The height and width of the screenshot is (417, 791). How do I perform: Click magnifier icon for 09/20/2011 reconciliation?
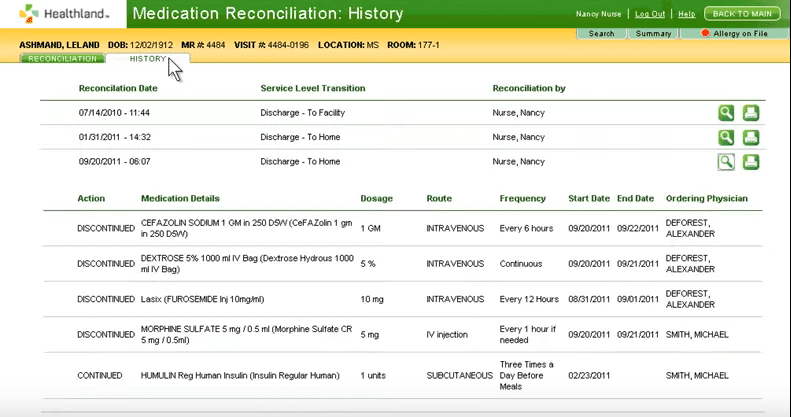[x=726, y=162]
